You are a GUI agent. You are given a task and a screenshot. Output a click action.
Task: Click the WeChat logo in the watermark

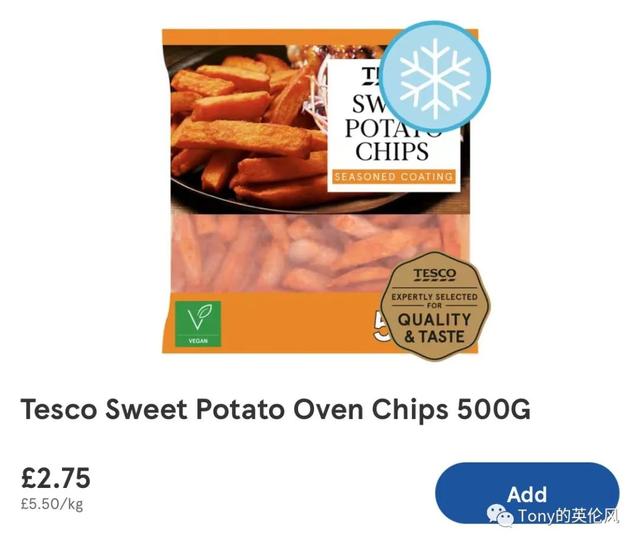click(x=501, y=516)
